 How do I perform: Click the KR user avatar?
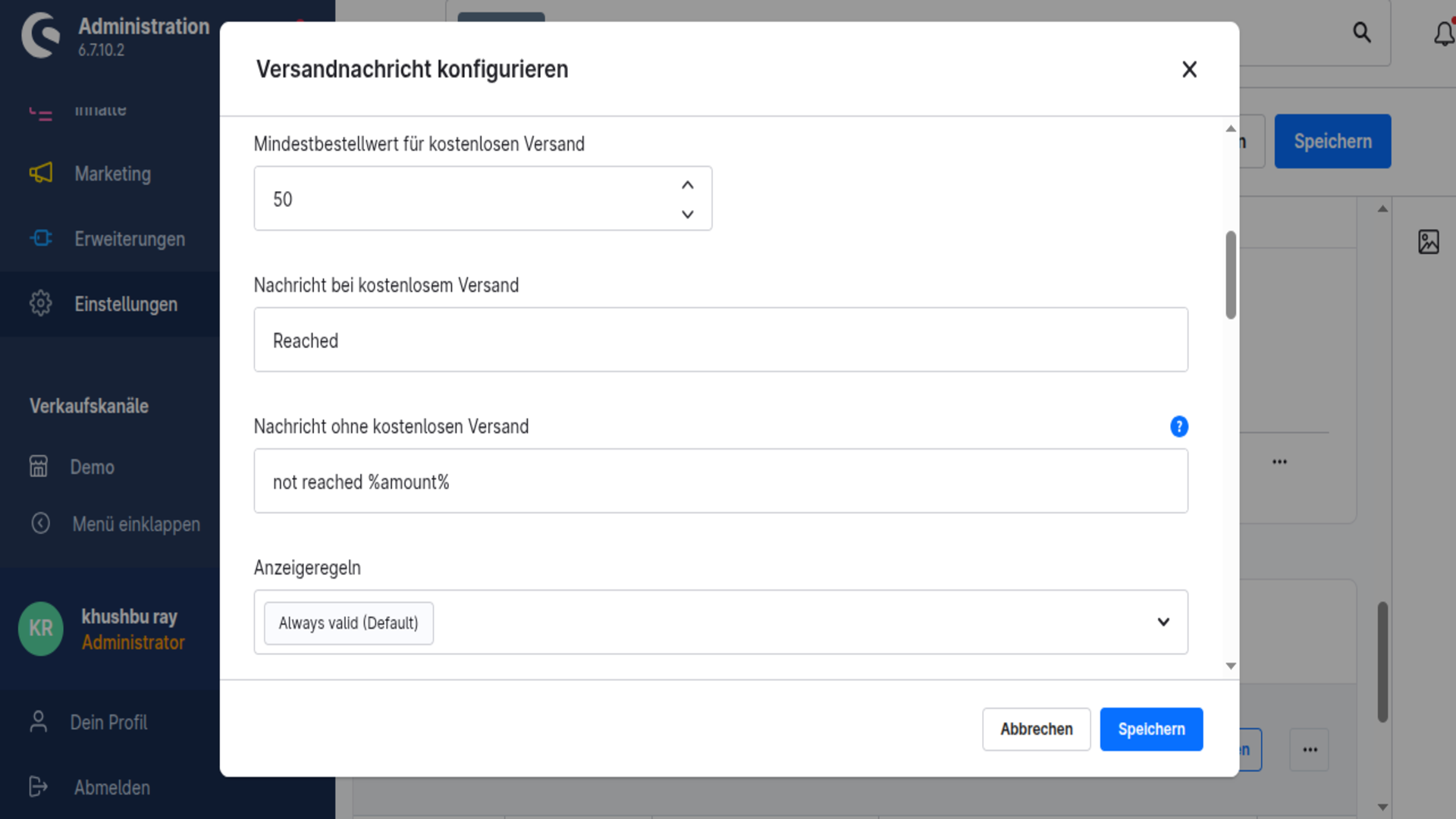pos(41,629)
